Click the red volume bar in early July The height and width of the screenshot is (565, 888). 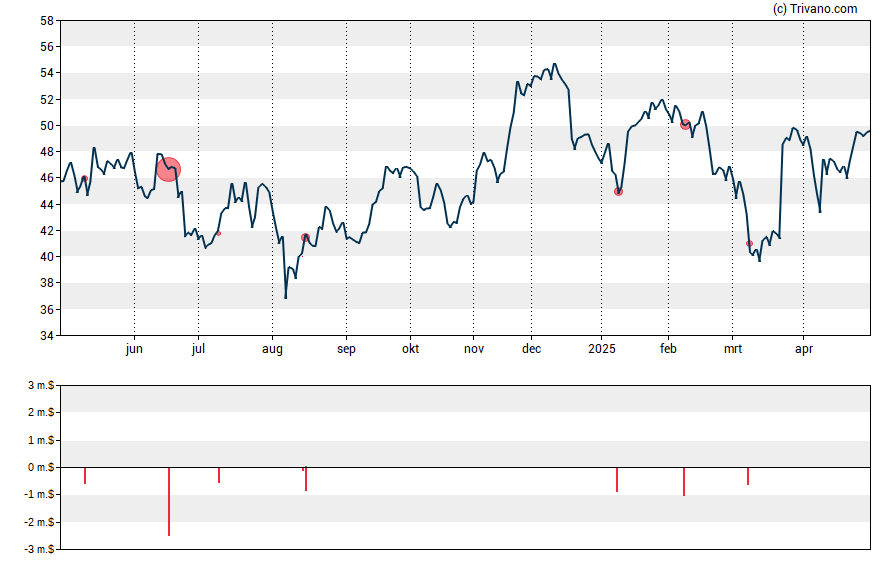coord(219,475)
